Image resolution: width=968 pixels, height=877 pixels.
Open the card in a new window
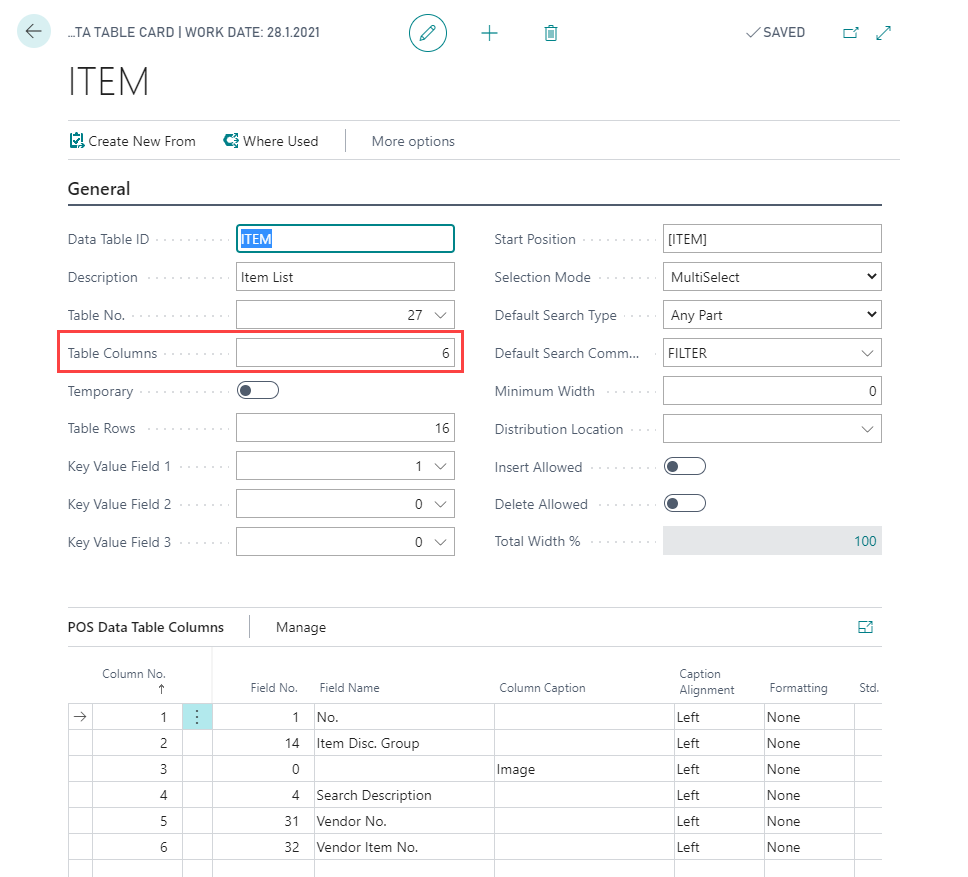(851, 33)
